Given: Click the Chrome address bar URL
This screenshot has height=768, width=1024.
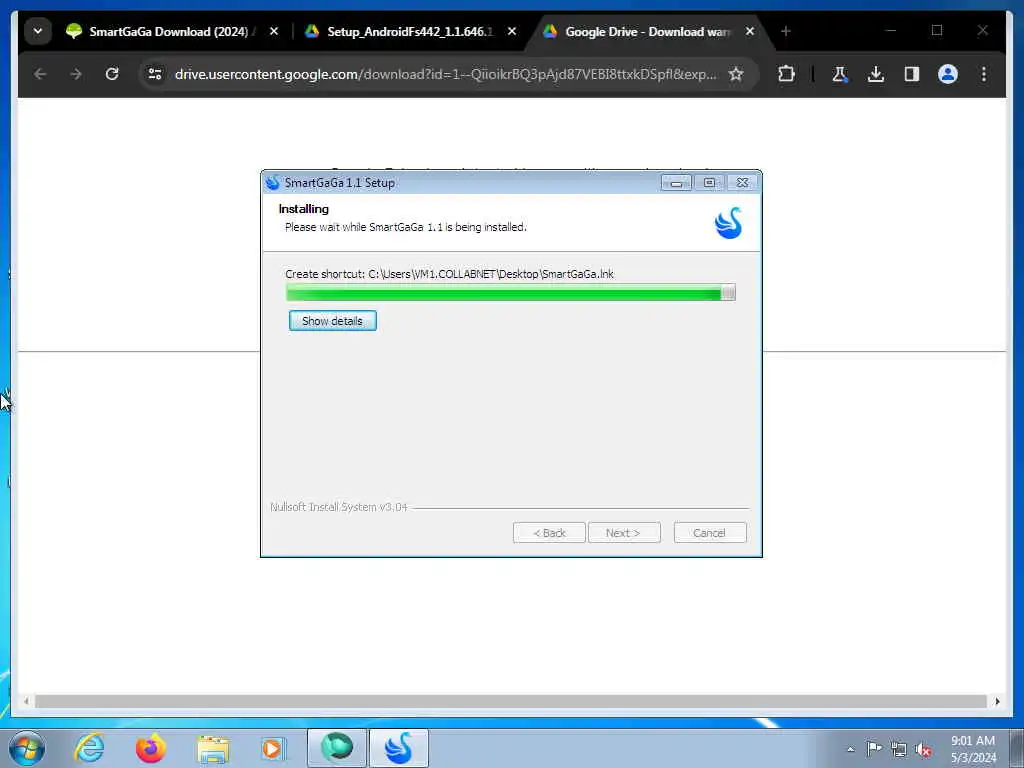Looking at the screenshot, I should 445,74.
